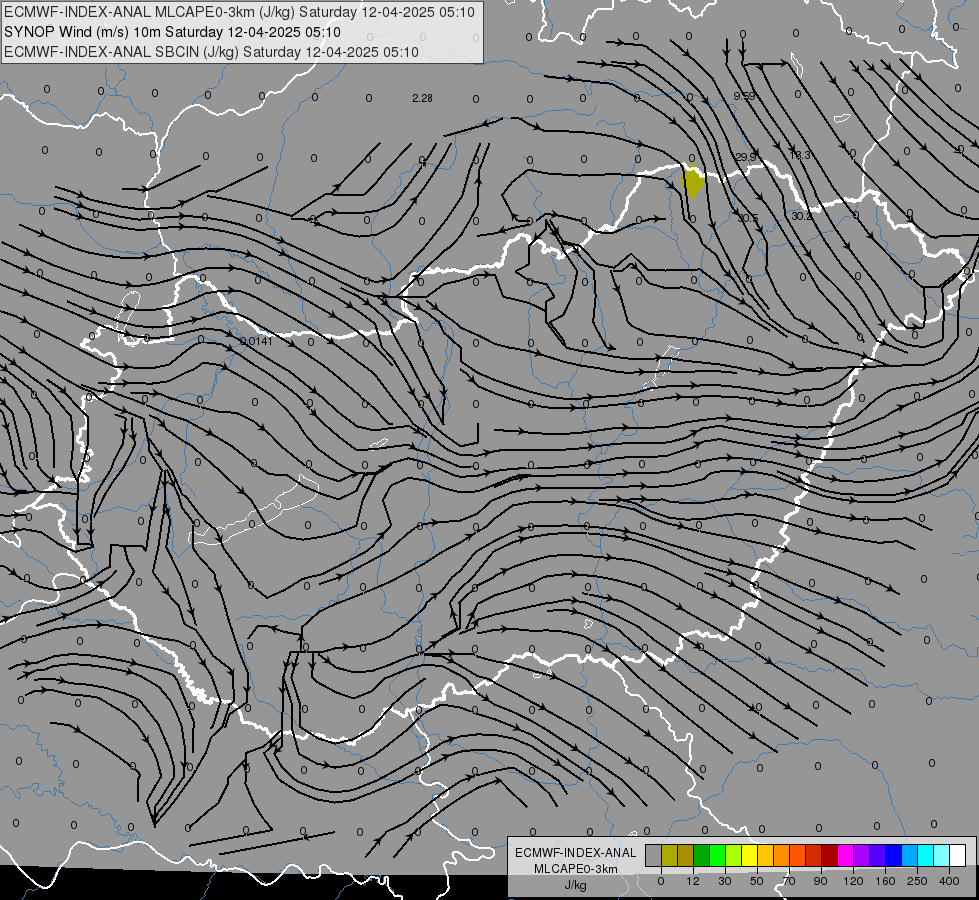Click the MLCAPE0-3km title line
979x900 pixels.
(239, 12)
